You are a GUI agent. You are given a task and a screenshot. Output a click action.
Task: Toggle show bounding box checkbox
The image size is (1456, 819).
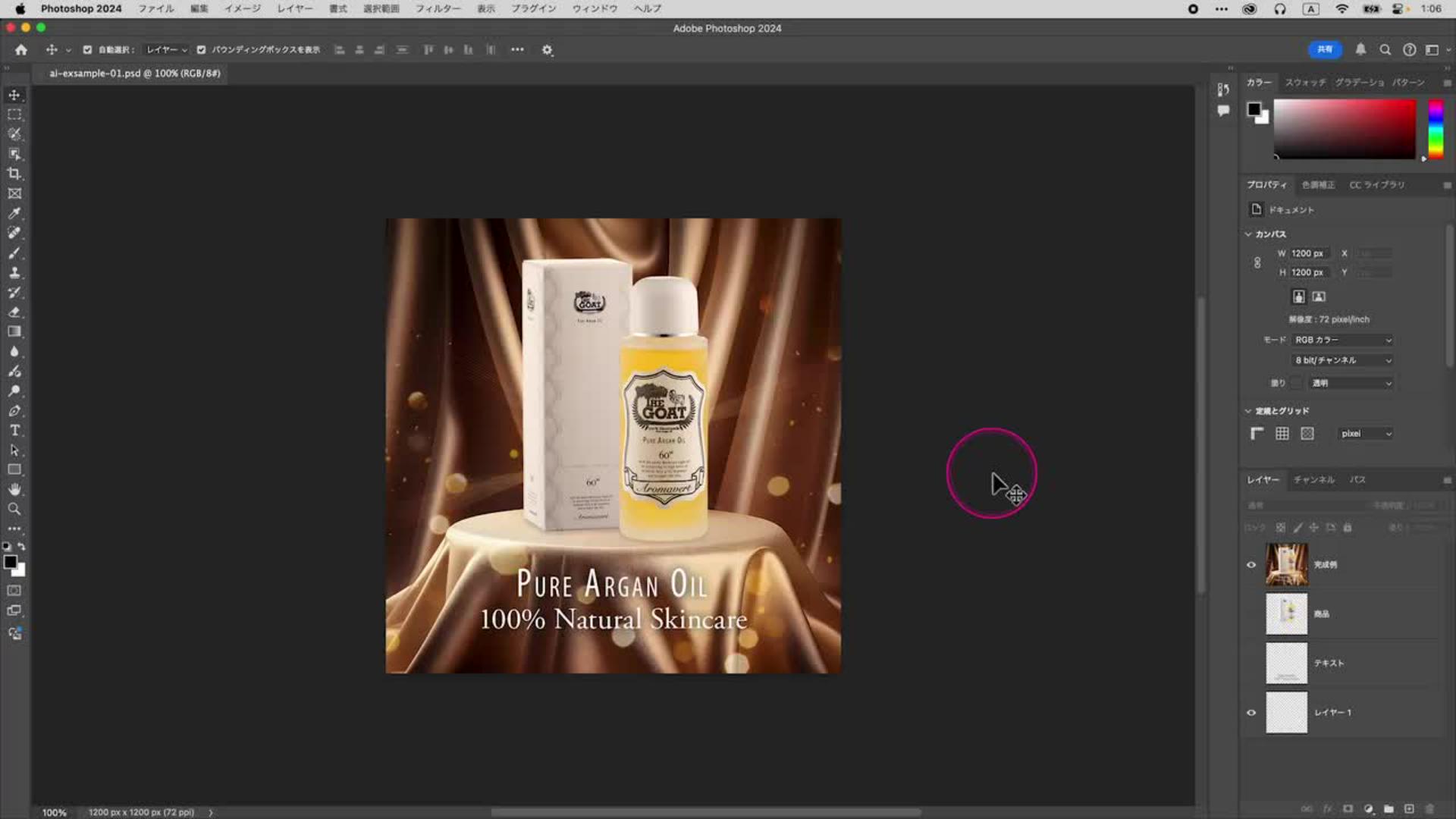[x=201, y=50]
